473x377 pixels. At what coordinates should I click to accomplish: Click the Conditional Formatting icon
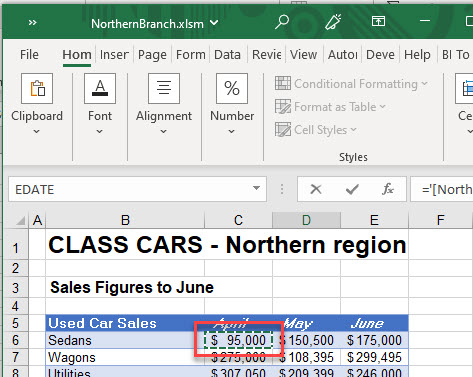[x=283, y=83]
